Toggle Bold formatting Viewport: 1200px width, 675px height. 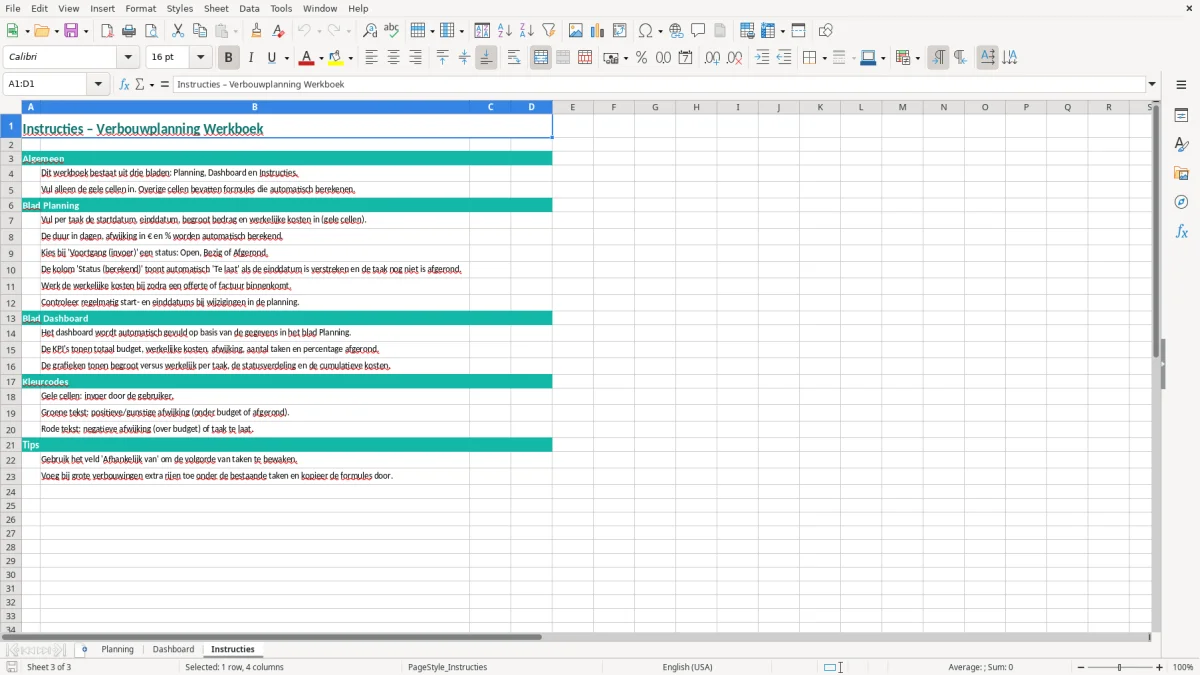229,58
